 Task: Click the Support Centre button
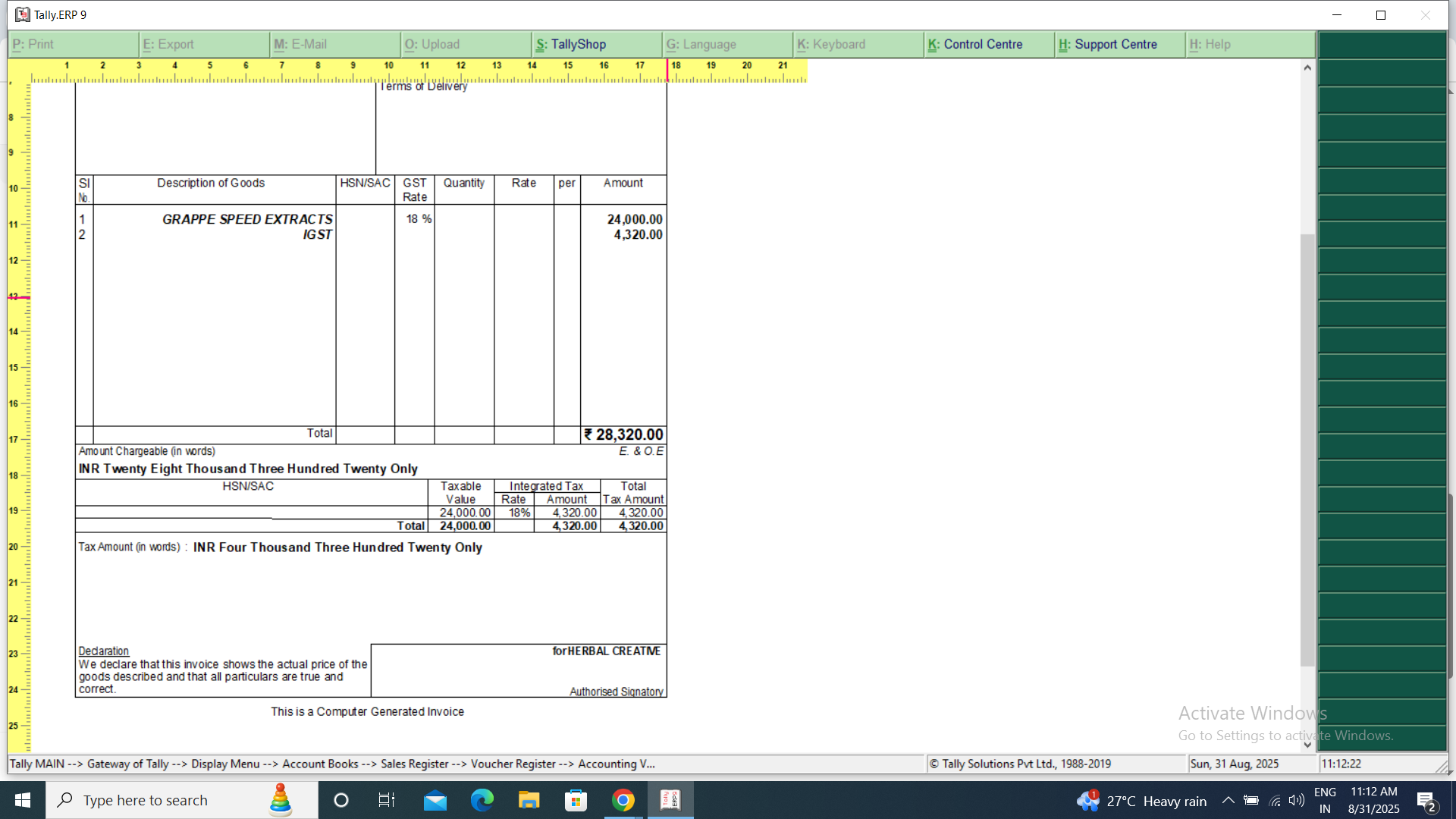(x=1119, y=44)
